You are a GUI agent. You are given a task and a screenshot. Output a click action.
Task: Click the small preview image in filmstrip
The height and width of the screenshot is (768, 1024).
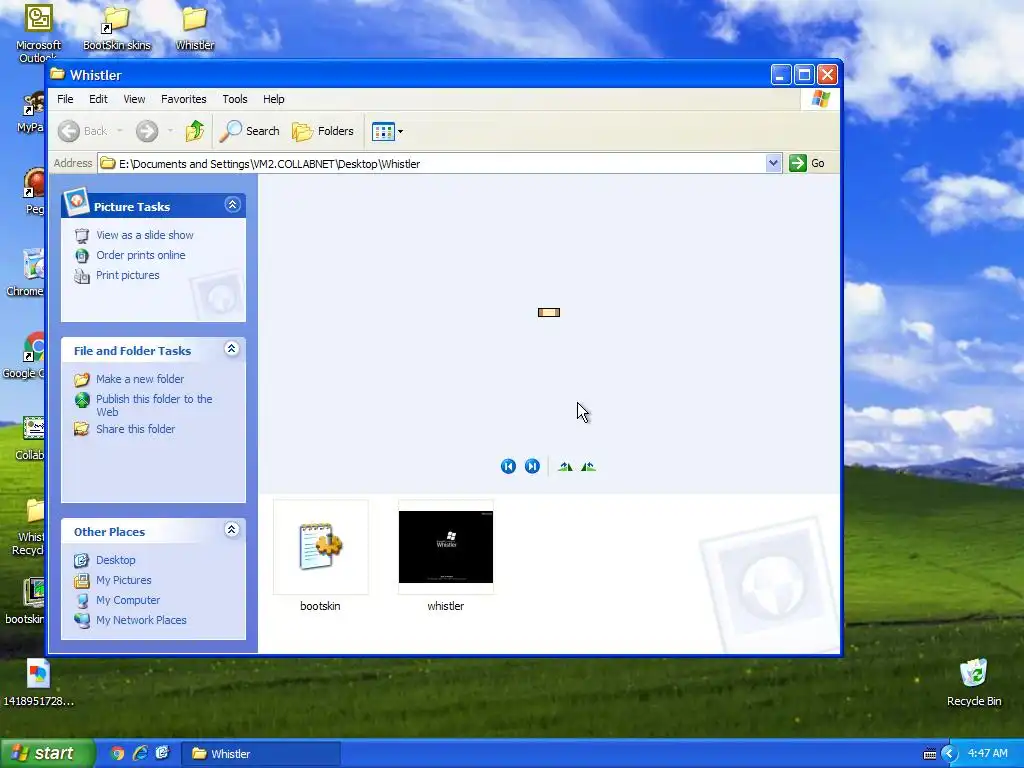[x=549, y=312]
